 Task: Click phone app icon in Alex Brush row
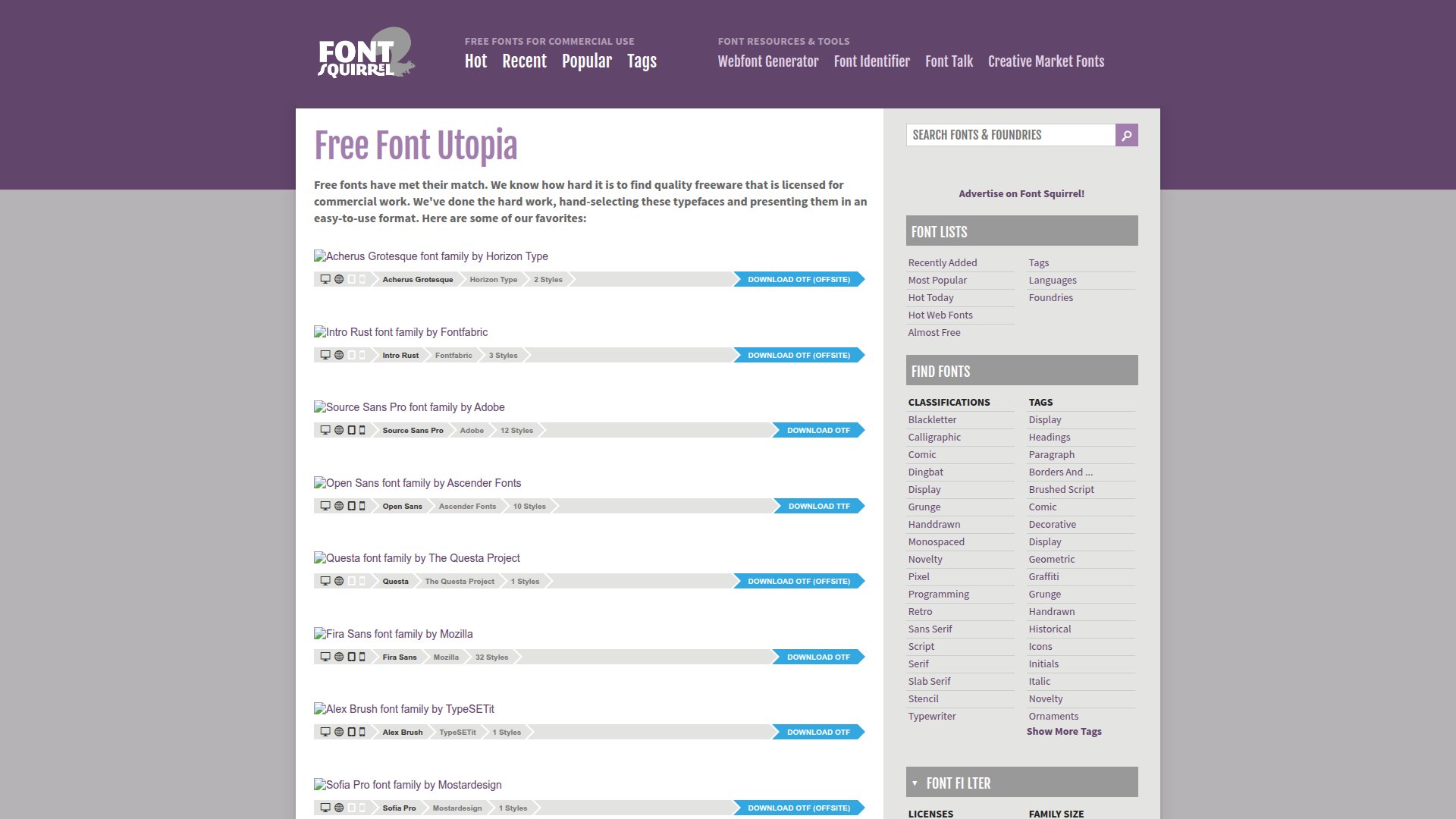362,732
